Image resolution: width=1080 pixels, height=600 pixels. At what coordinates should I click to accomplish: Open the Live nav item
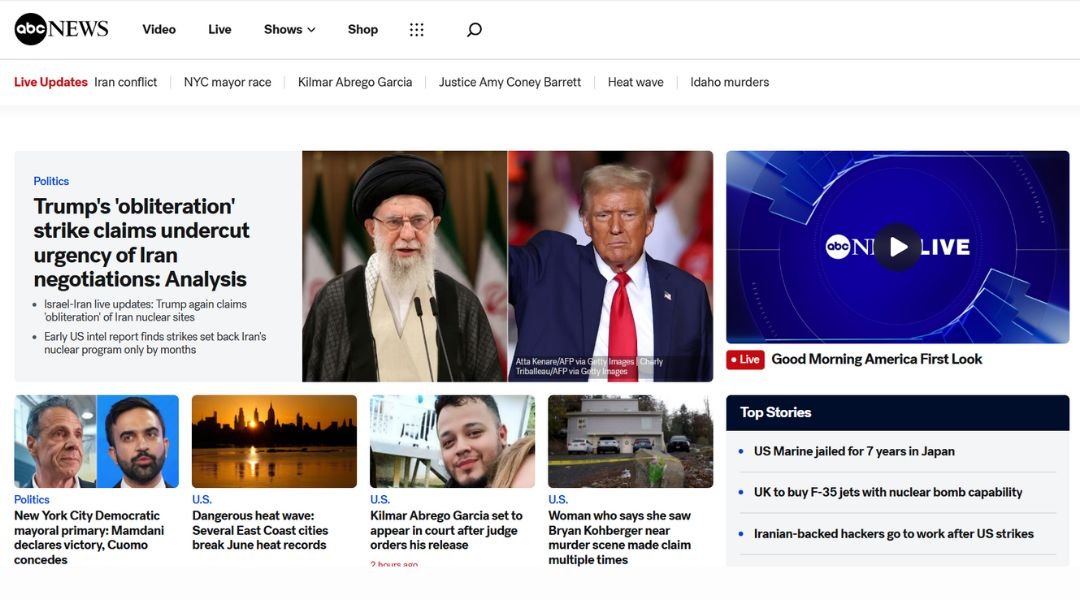click(x=220, y=30)
